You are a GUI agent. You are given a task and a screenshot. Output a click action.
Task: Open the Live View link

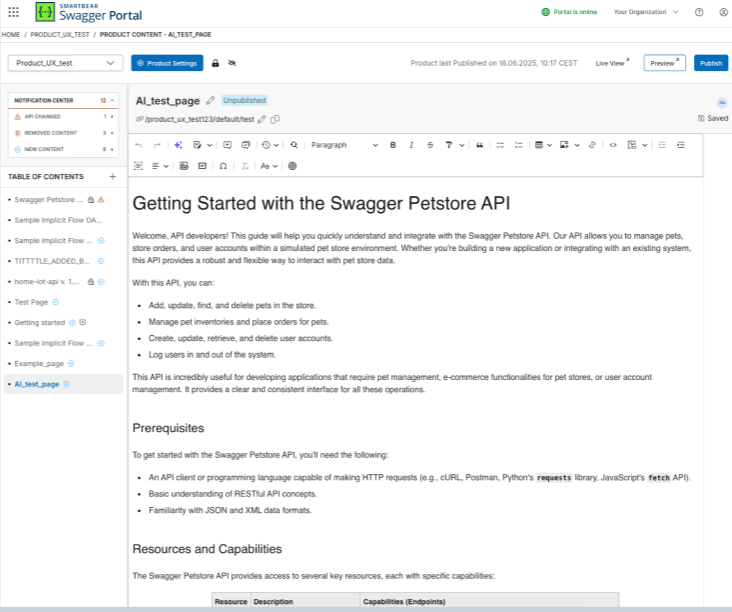pos(612,63)
